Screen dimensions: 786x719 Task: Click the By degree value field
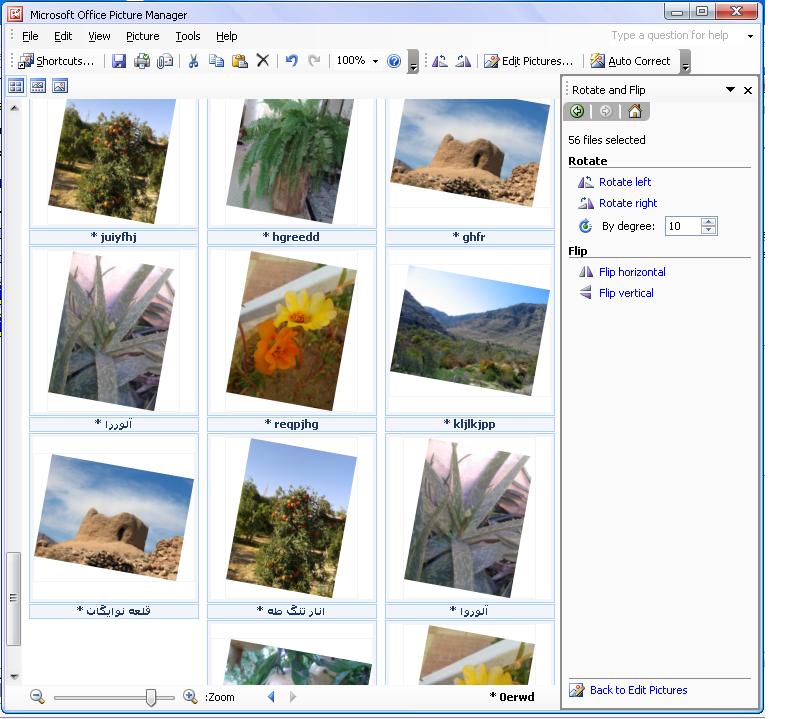click(x=682, y=226)
